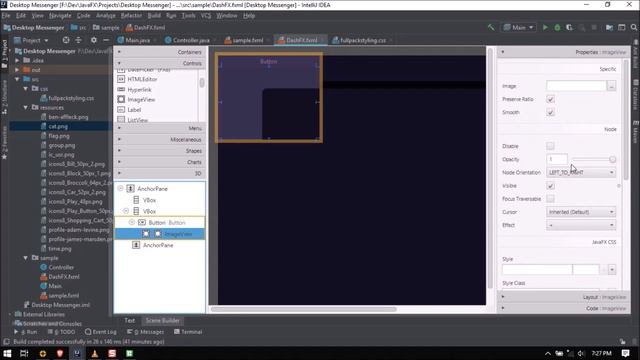Toggle the Visible checkbox
This screenshot has height=360, width=640.
click(x=550, y=186)
